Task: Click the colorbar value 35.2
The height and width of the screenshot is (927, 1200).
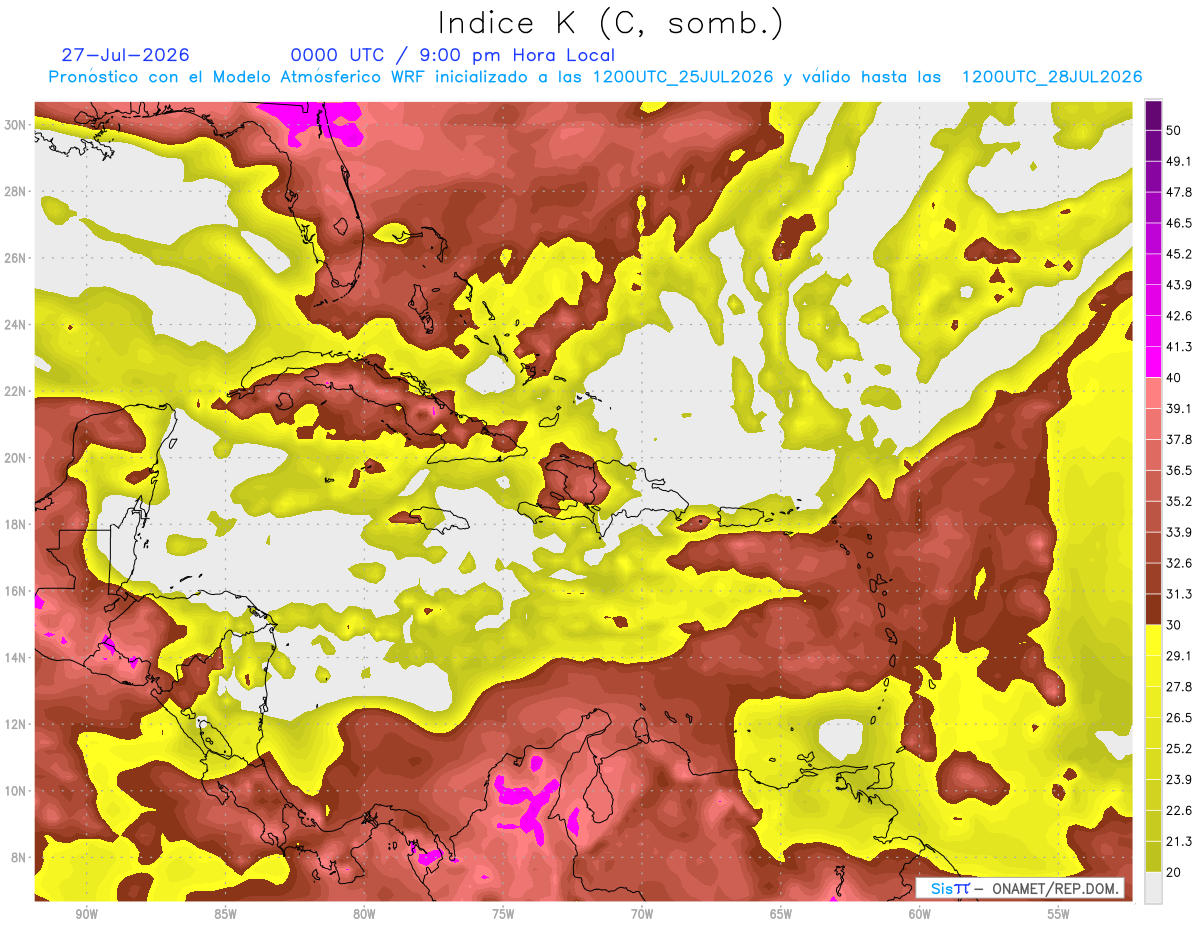Action: [1179, 501]
